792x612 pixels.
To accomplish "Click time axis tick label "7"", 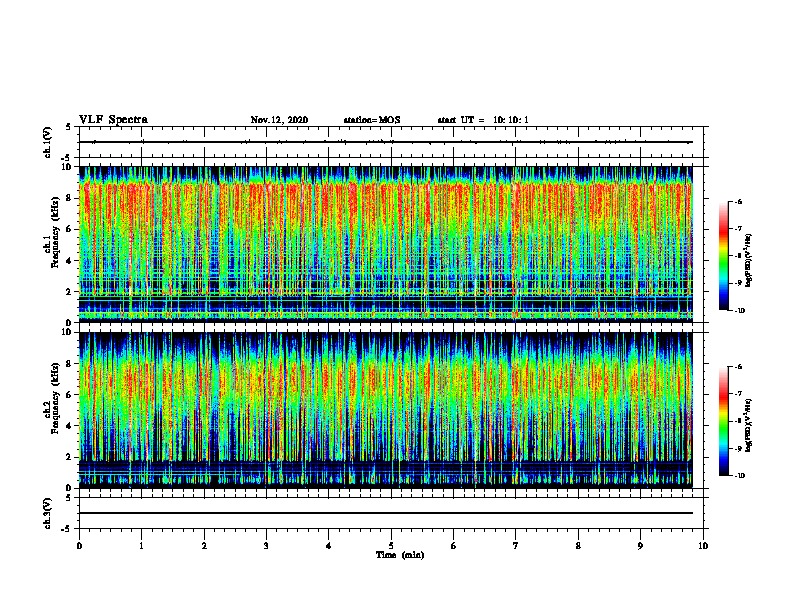I will click(x=516, y=546).
